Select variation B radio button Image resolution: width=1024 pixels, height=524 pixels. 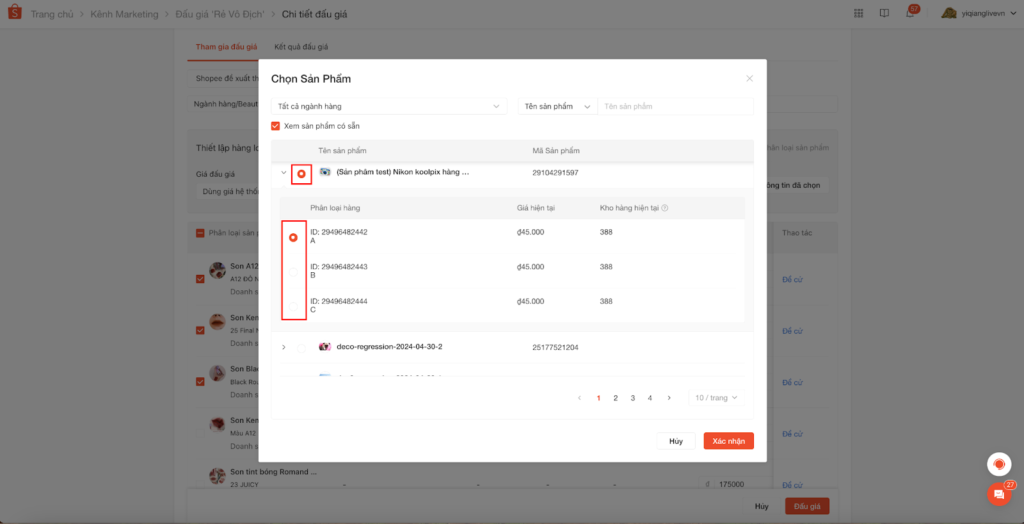click(x=293, y=271)
